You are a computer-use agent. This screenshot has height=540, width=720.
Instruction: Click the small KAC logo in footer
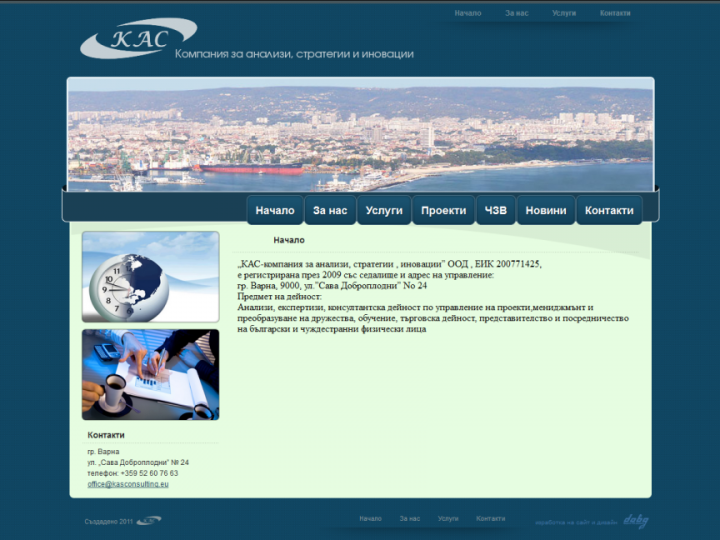(x=149, y=521)
